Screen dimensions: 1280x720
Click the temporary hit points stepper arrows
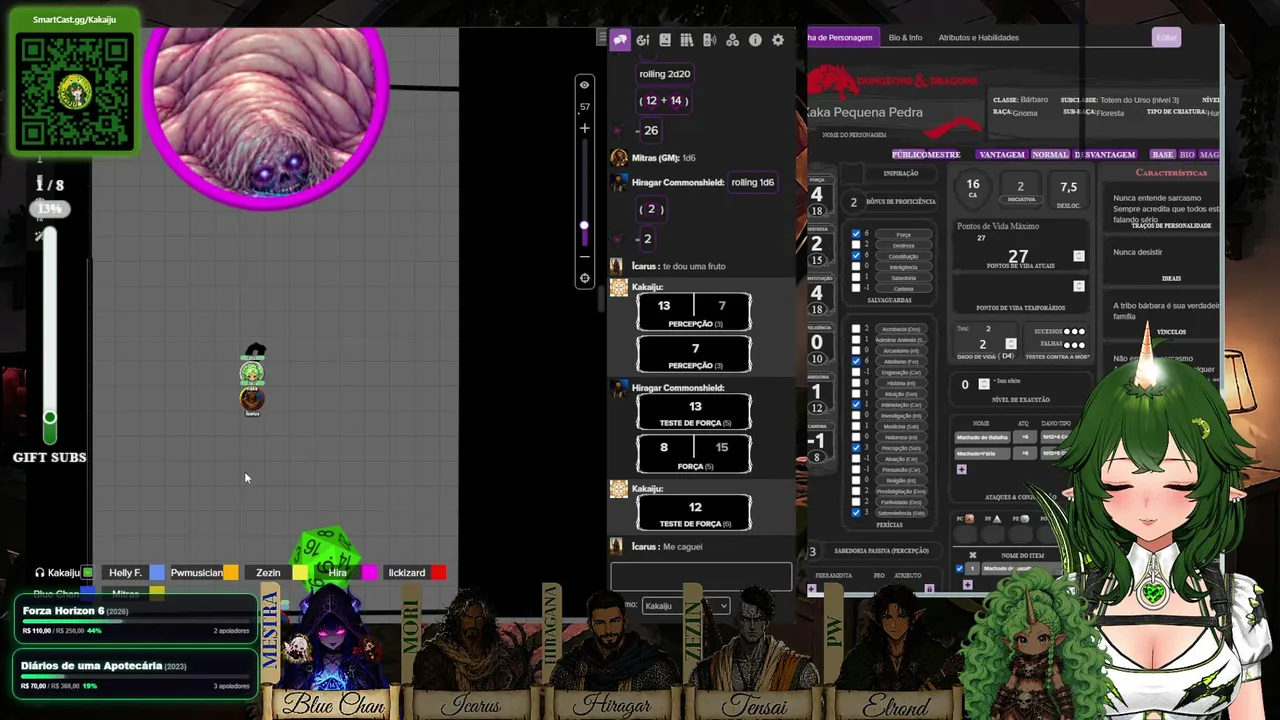click(x=1078, y=286)
